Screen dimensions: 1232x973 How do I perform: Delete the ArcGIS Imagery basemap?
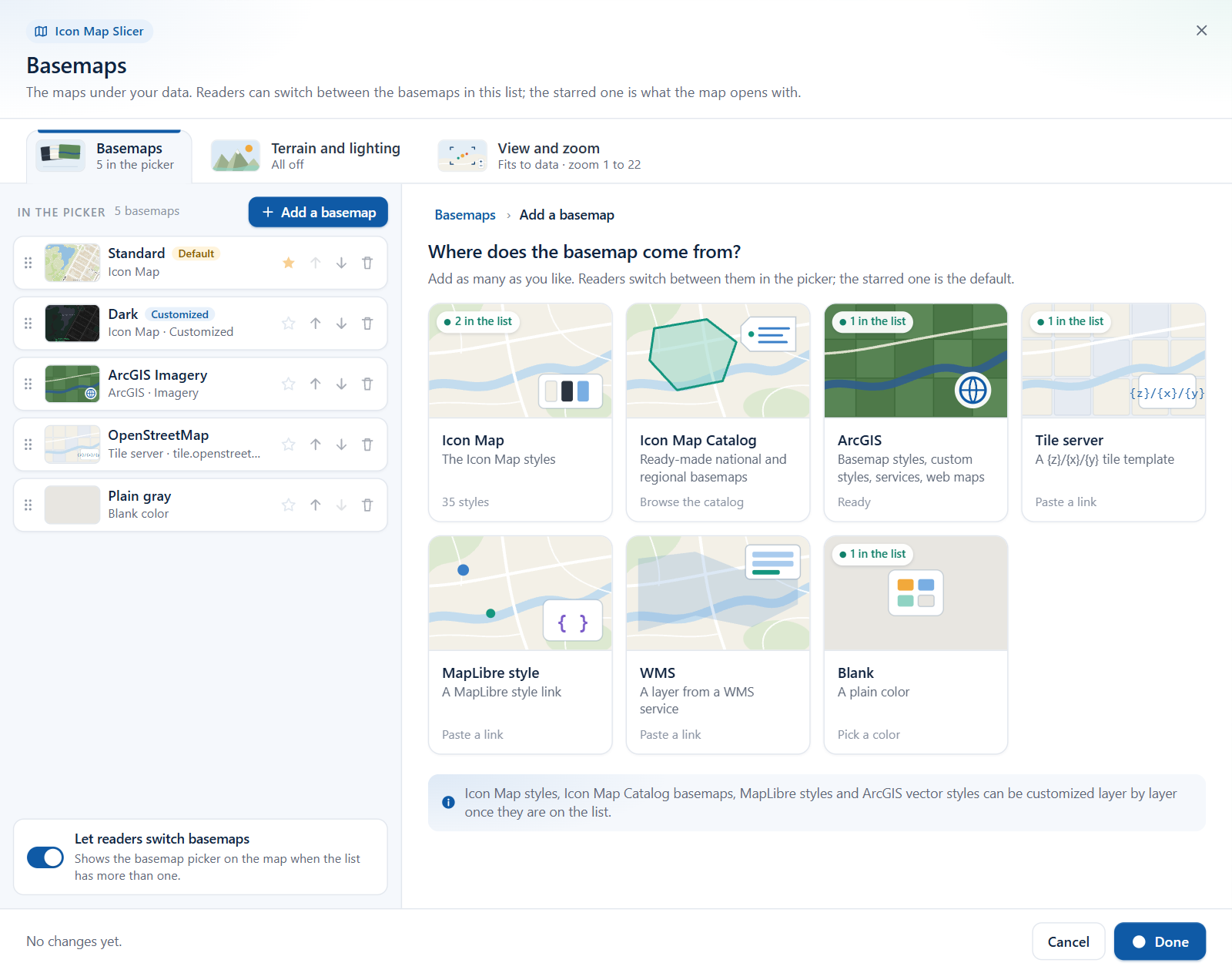(x=367, y=384)
